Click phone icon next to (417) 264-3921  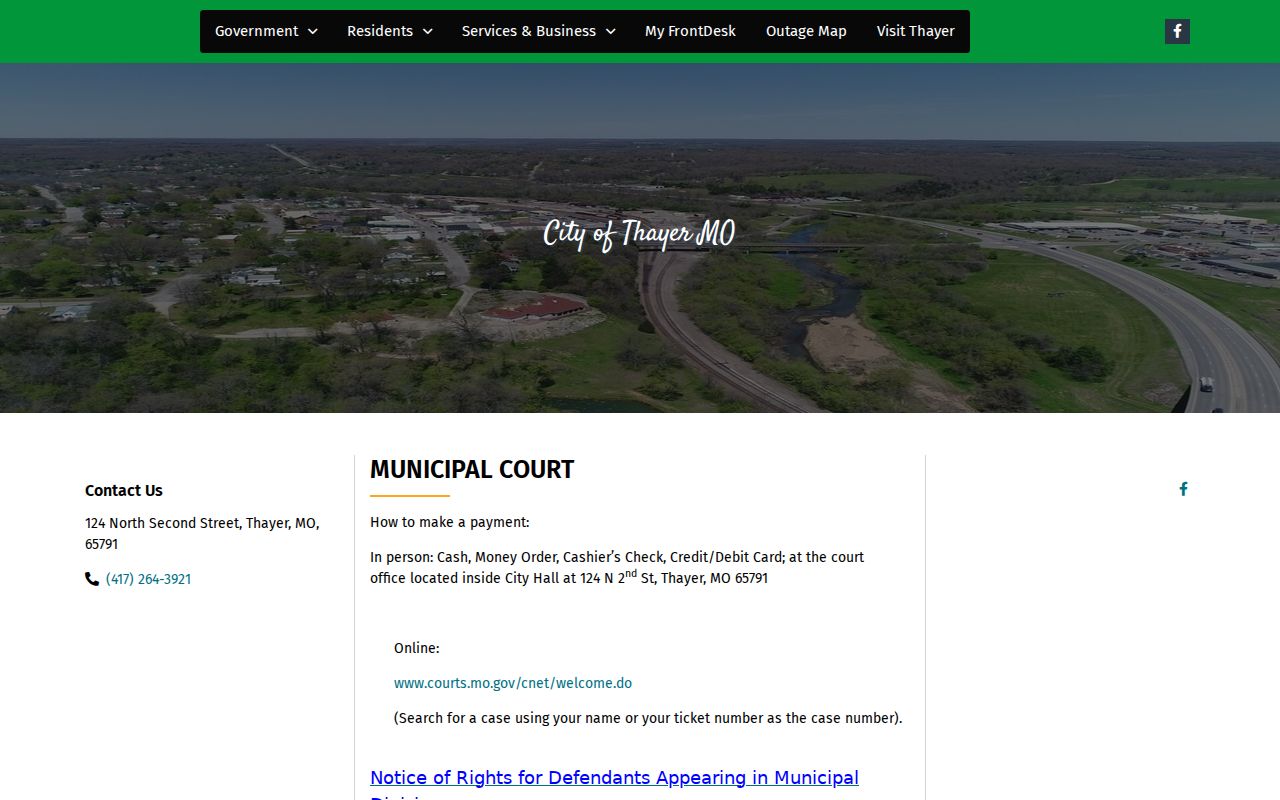(x=92, y=579)
